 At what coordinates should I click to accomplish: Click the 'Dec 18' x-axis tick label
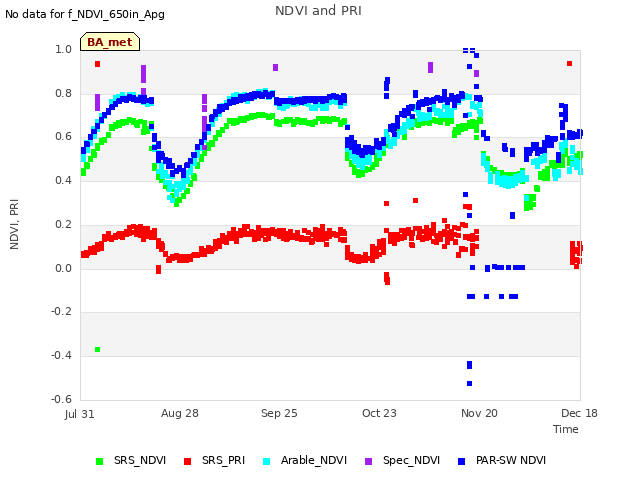click(579, 413)
